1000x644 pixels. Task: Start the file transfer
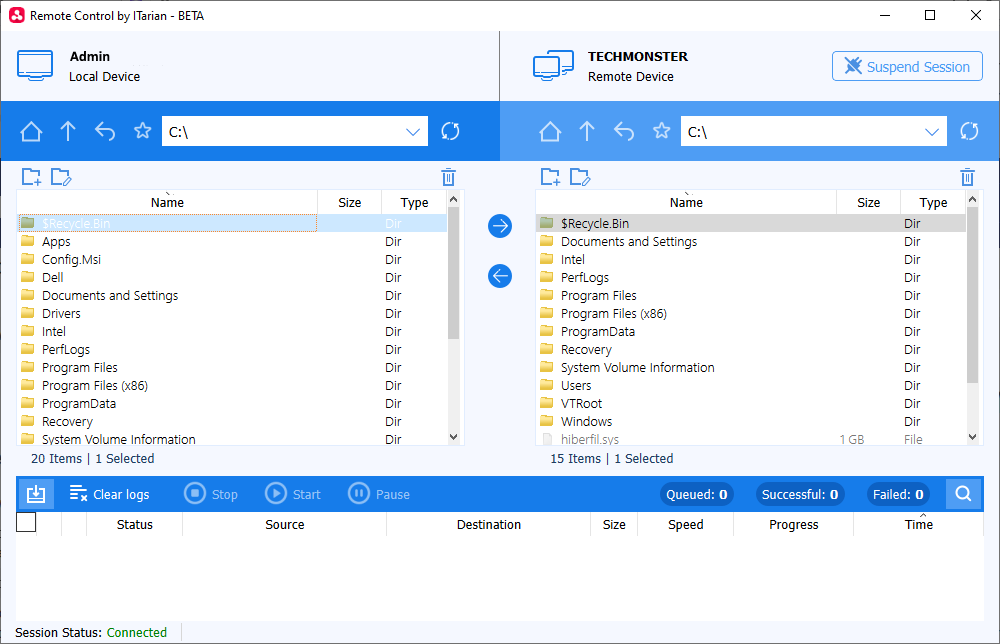coord(293,494)
